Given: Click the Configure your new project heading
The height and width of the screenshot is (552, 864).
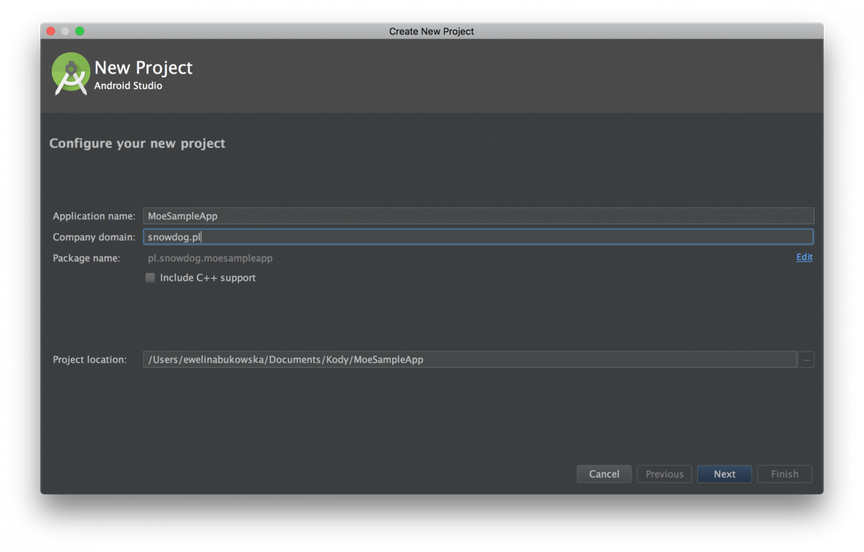Looking at the screenshot, I should pos(137,143).
